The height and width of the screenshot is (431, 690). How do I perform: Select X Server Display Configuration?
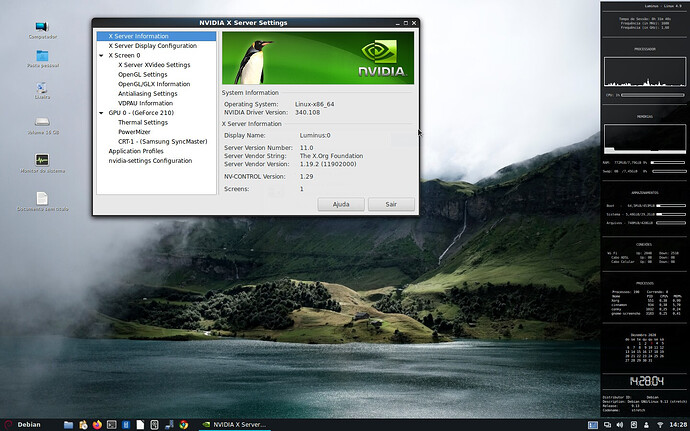pyautogui.click(x=152, y=46)
